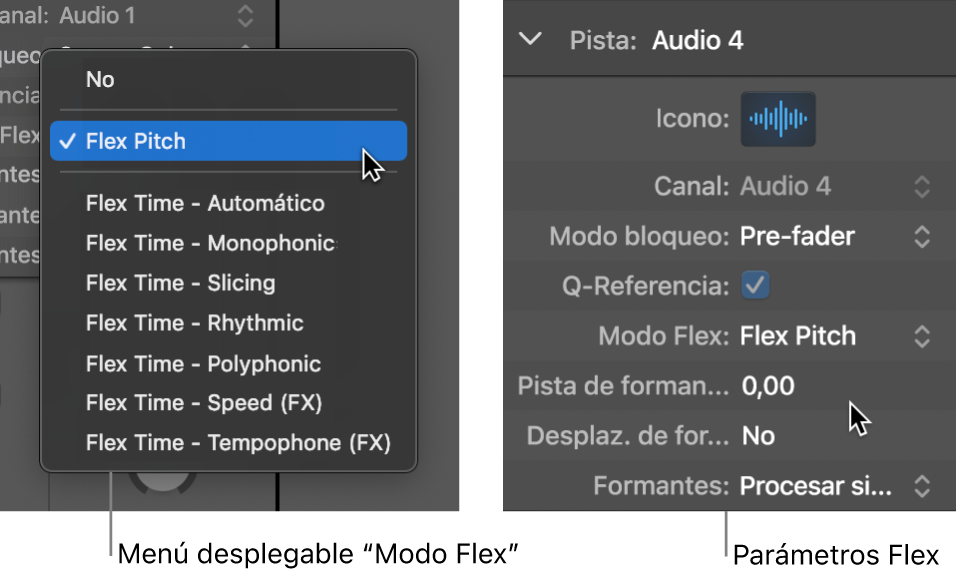Select No in the Flex mode menu
This screenshot has height=583, width=958.
(x=101, y=79)
